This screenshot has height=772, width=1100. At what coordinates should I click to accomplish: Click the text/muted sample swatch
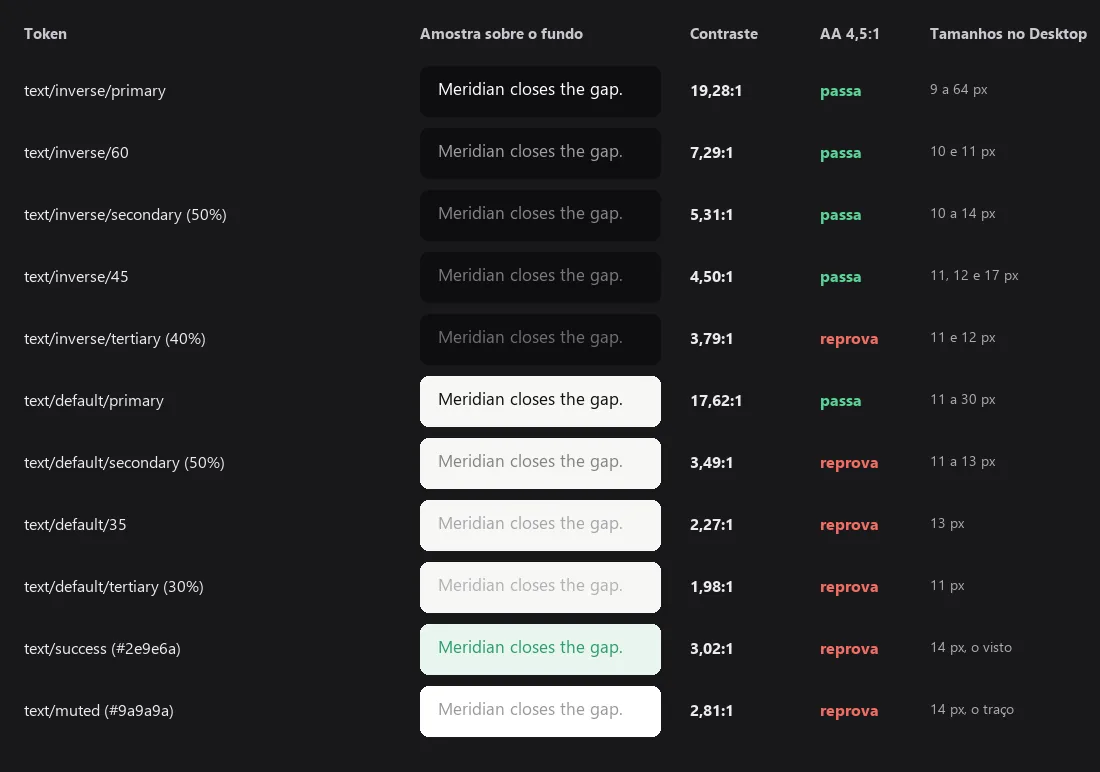coord(540,711)
